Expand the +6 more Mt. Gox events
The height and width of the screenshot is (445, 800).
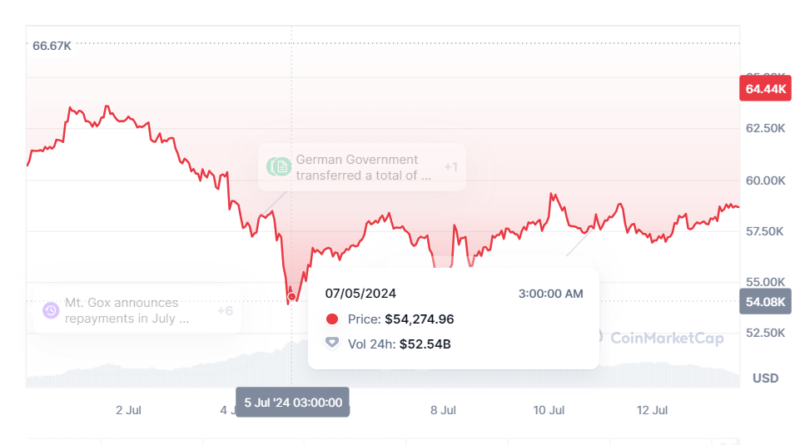click(x=225, y=310)
